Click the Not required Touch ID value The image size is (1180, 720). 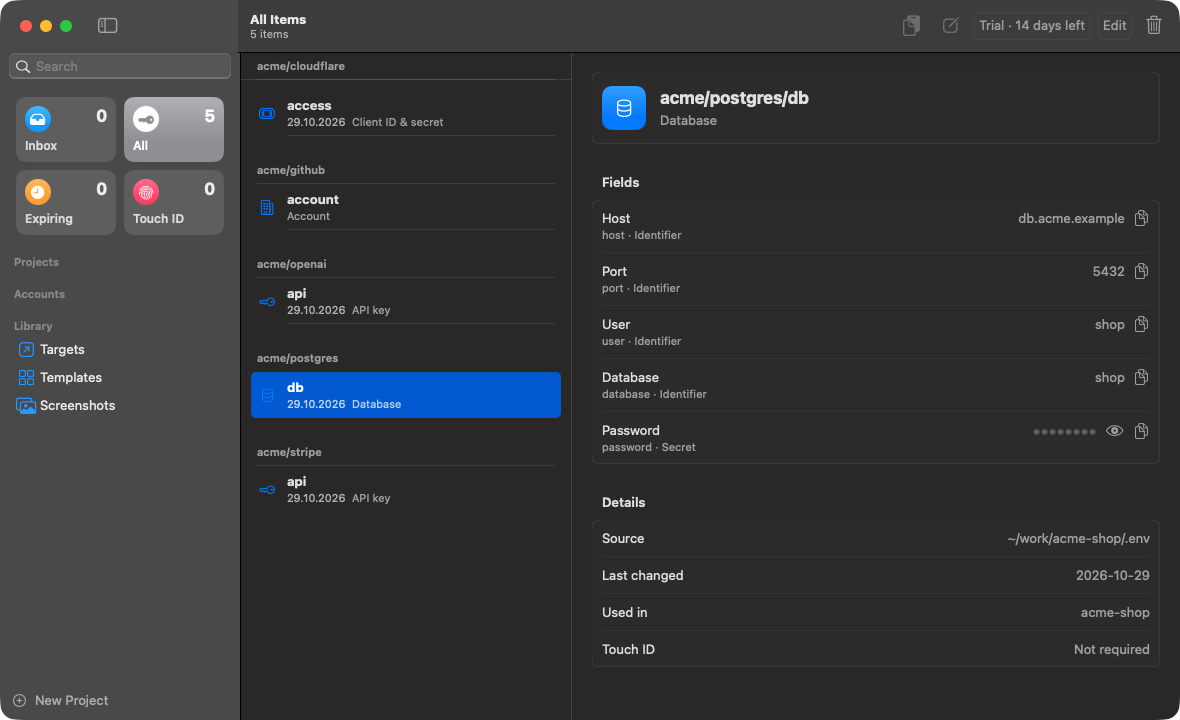[x=1112, y=649]
